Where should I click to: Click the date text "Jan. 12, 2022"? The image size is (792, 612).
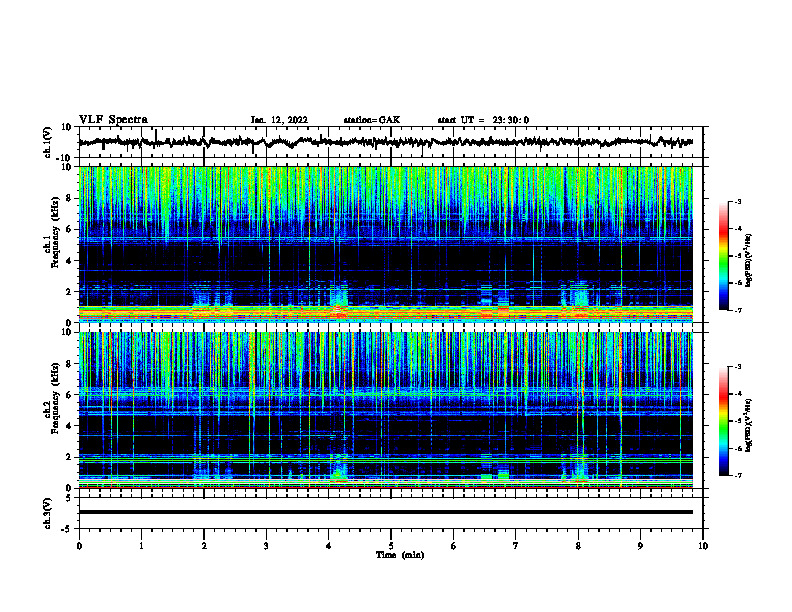coord(279,120)
